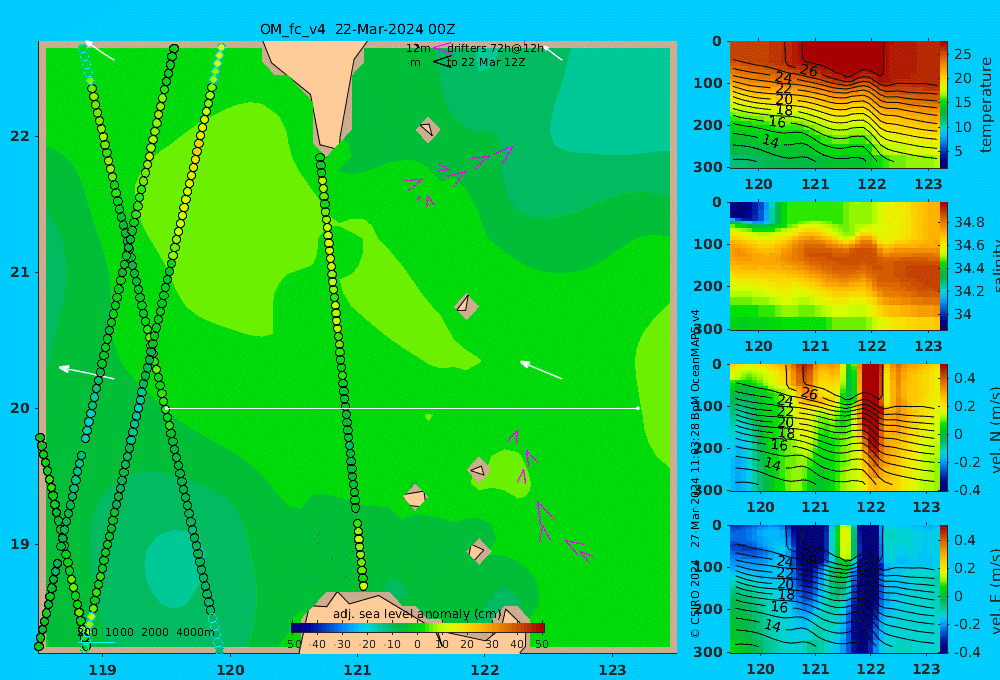The width and height of the screenshot is (1000, 680).
Task: Click the 100 depth label of the temperature panel
Action: (708, 83)
